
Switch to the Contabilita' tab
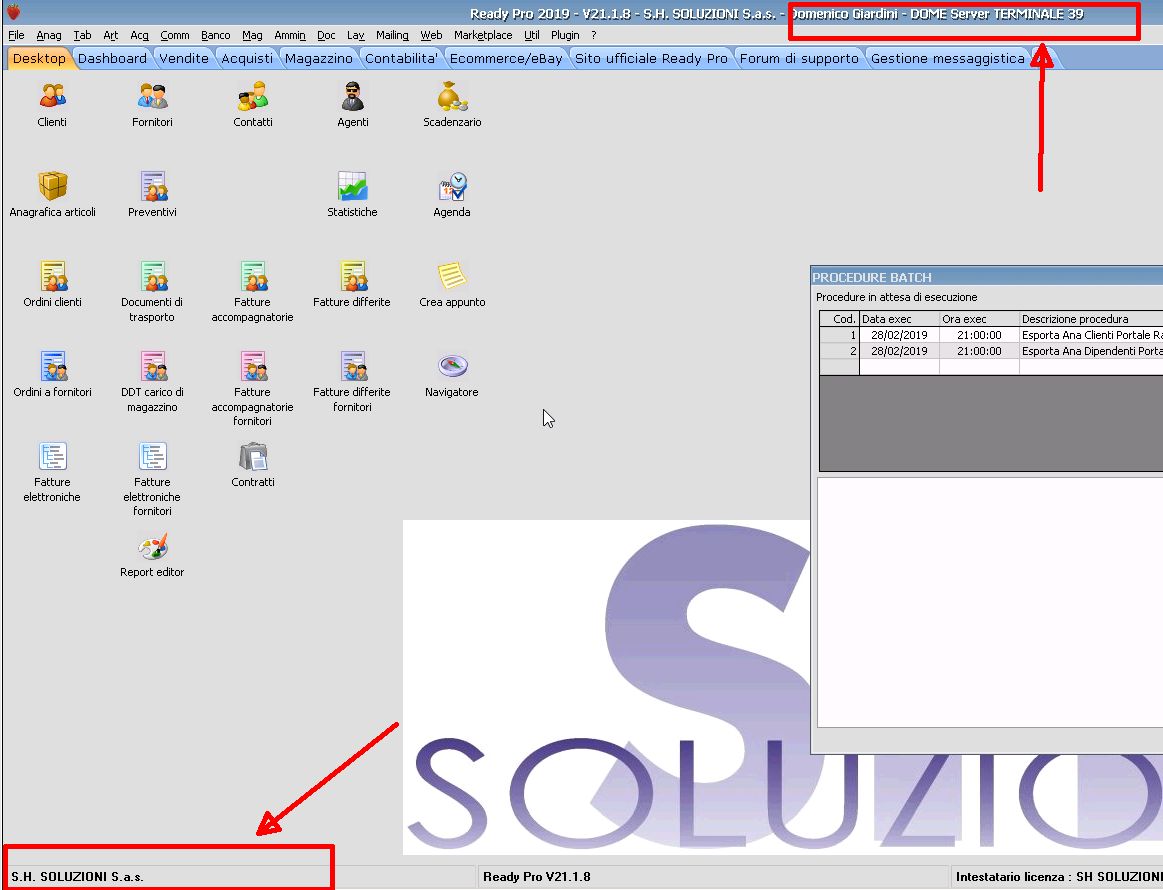tap(401, 59)
